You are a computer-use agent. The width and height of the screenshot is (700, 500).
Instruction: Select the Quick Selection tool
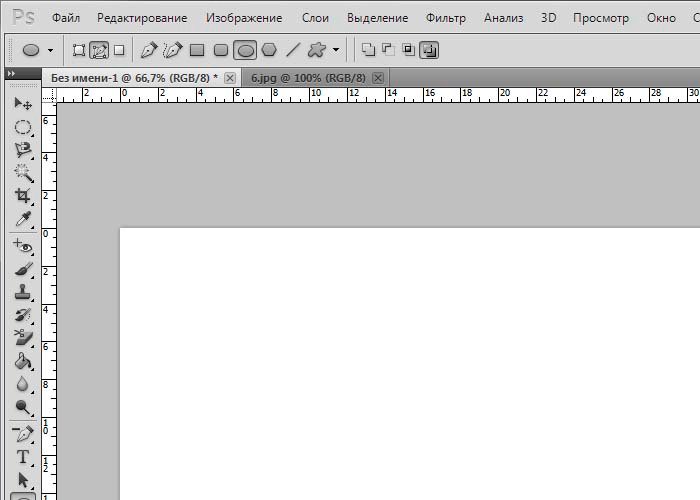coord(22,172)
